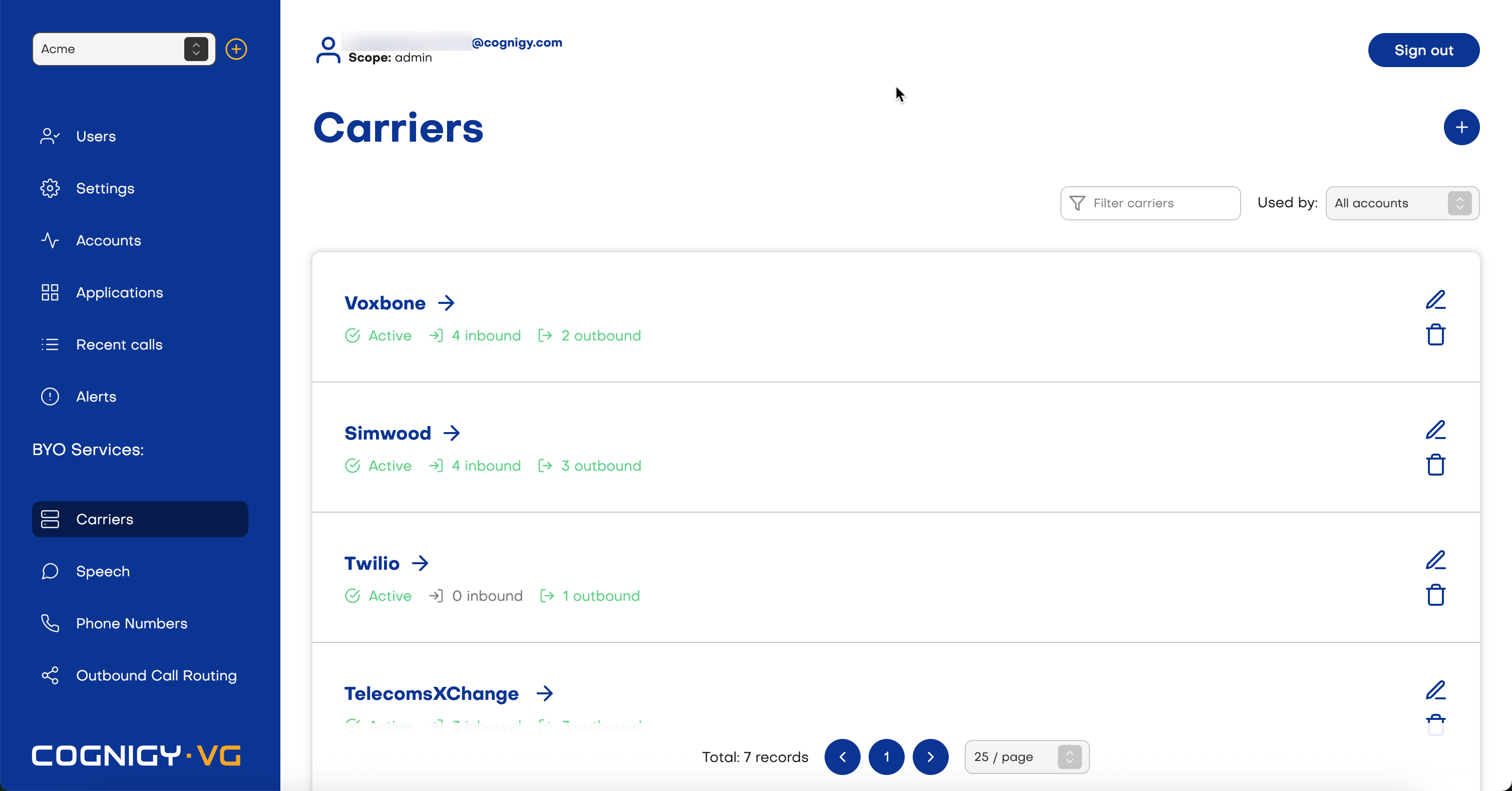Screen dimensions: 1512x791
Task: View Alerts in the sidebar
Action: click(x=140, y=397)
